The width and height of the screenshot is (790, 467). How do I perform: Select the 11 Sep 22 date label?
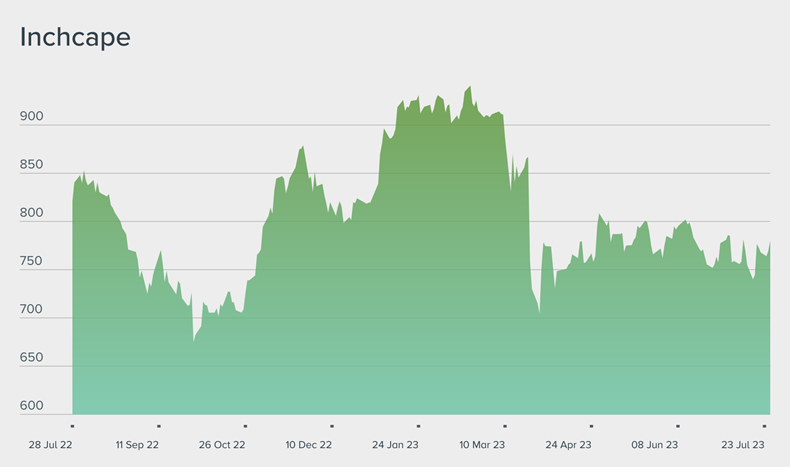[x=137, y=444]
